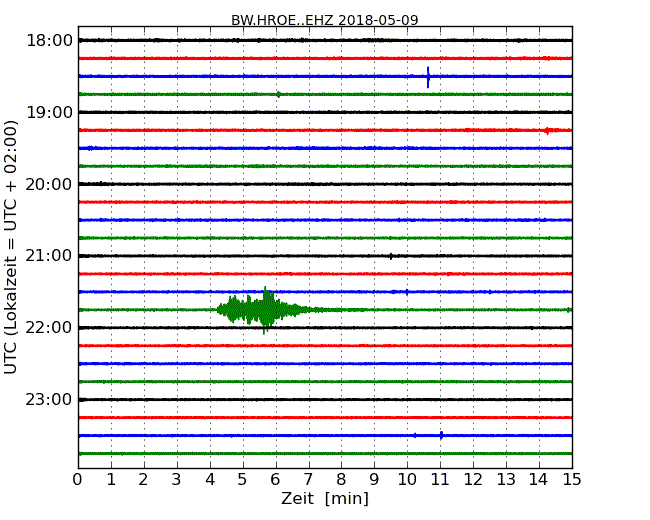Click the large green seismic event near 21:45
This screenshot has width=650, height=520.
pyautogui.click(x=265, y=310)
